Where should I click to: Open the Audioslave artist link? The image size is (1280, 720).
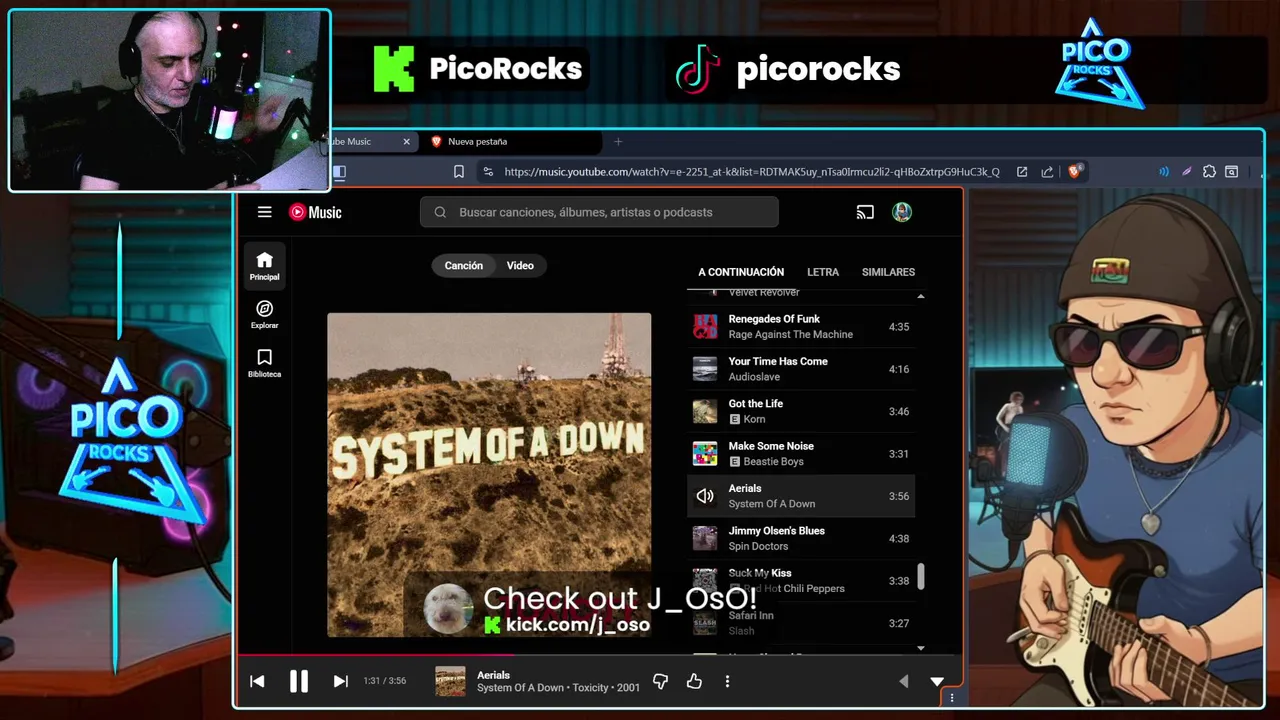click(x=754, y=377)
